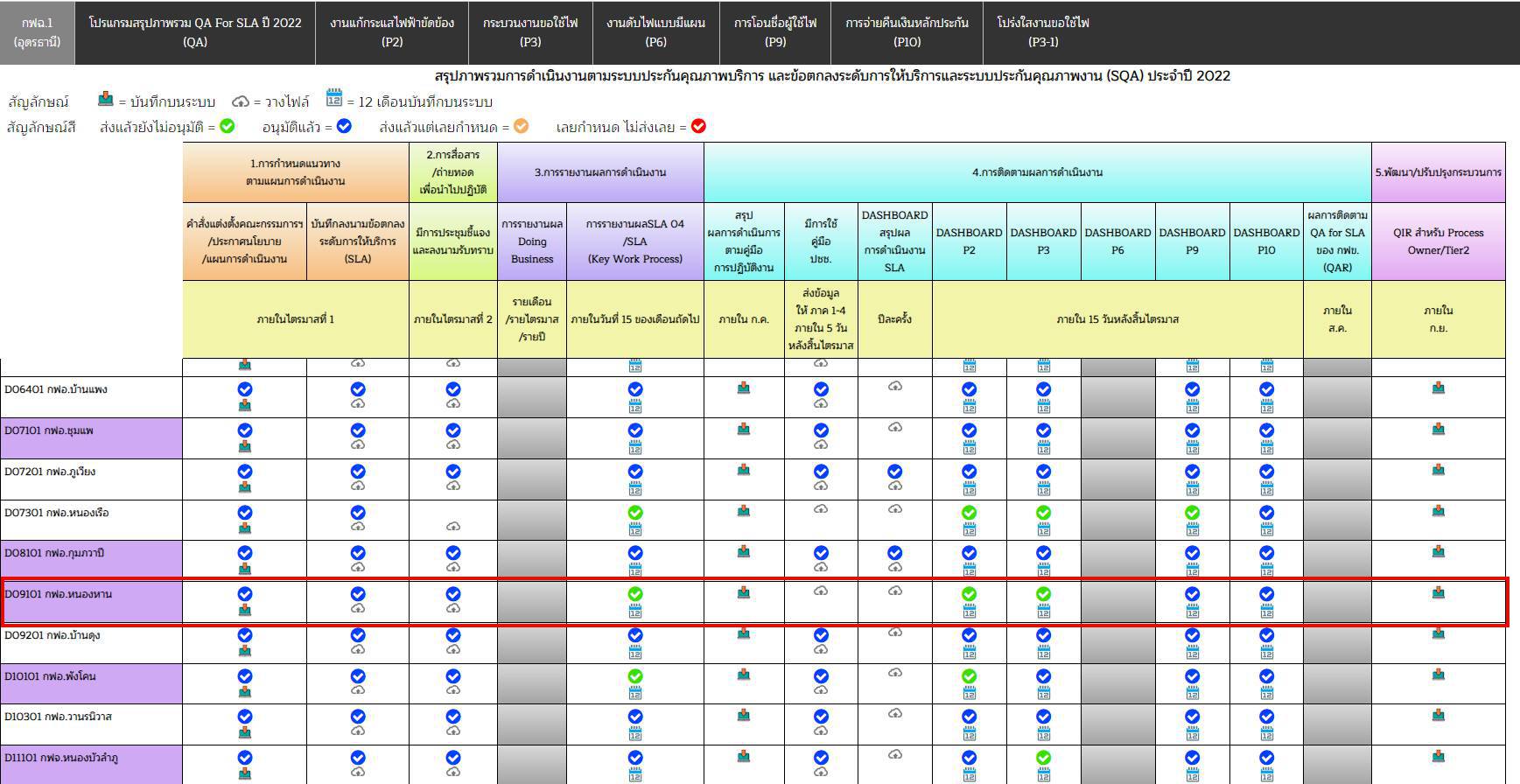Click row label D07201 กฟอ.ภูเวียง
Image resolution: width=1520 pixels, height=784 pixels.
coord(50,472)
